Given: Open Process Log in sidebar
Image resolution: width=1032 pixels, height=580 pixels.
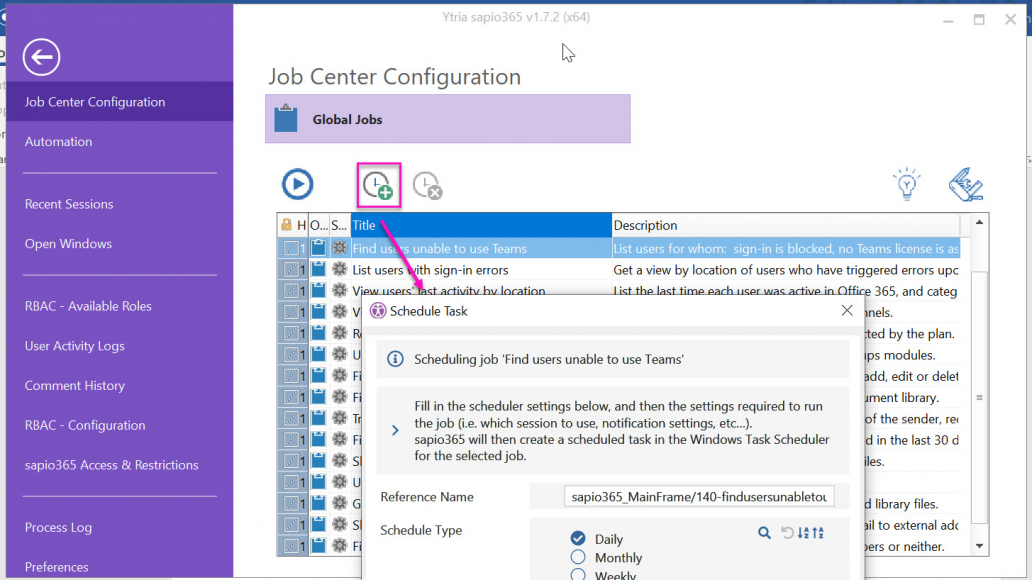Looking at the screenshot, I should (59, 527).
